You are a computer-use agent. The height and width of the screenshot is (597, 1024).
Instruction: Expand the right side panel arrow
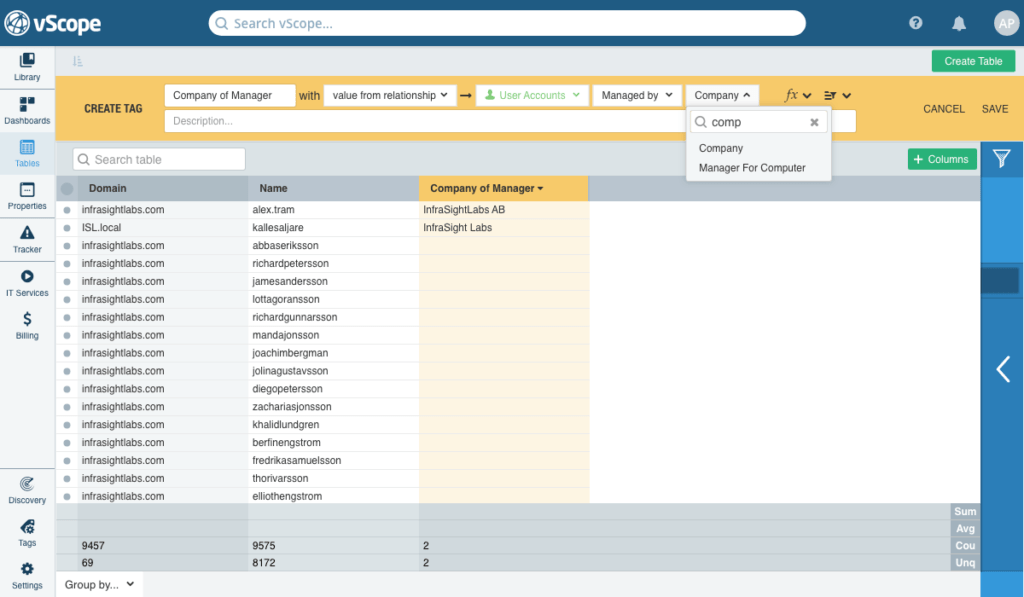tap(1003, 369)
